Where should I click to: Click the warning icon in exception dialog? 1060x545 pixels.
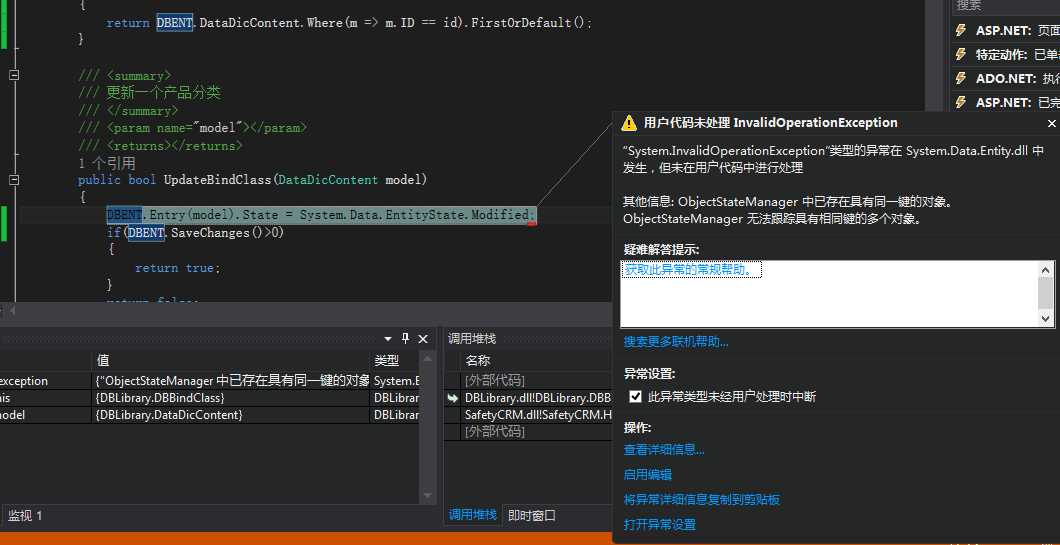[x=629, y=122]
